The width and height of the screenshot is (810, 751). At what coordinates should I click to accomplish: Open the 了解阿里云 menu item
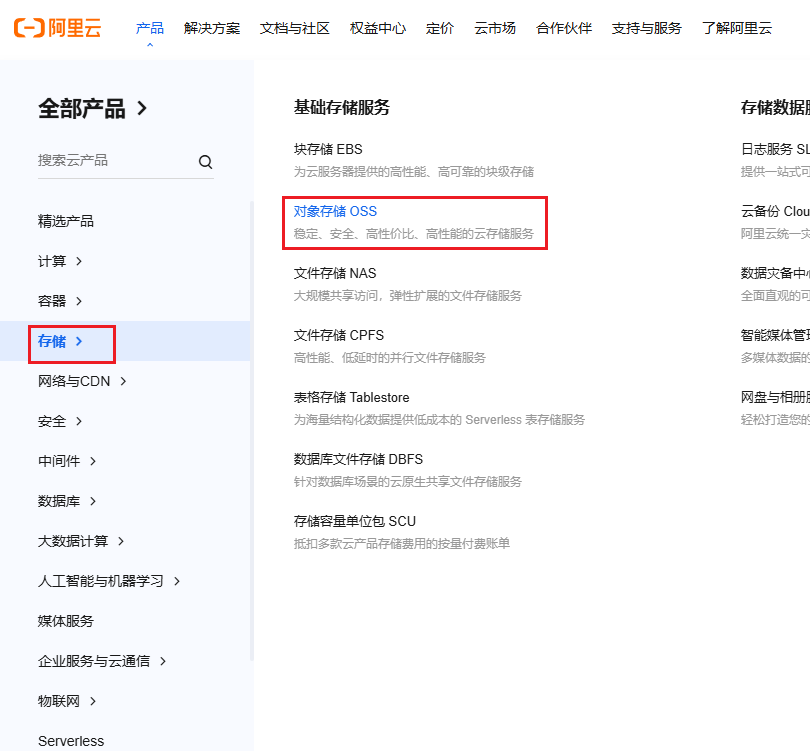click(x=737, y=28)
